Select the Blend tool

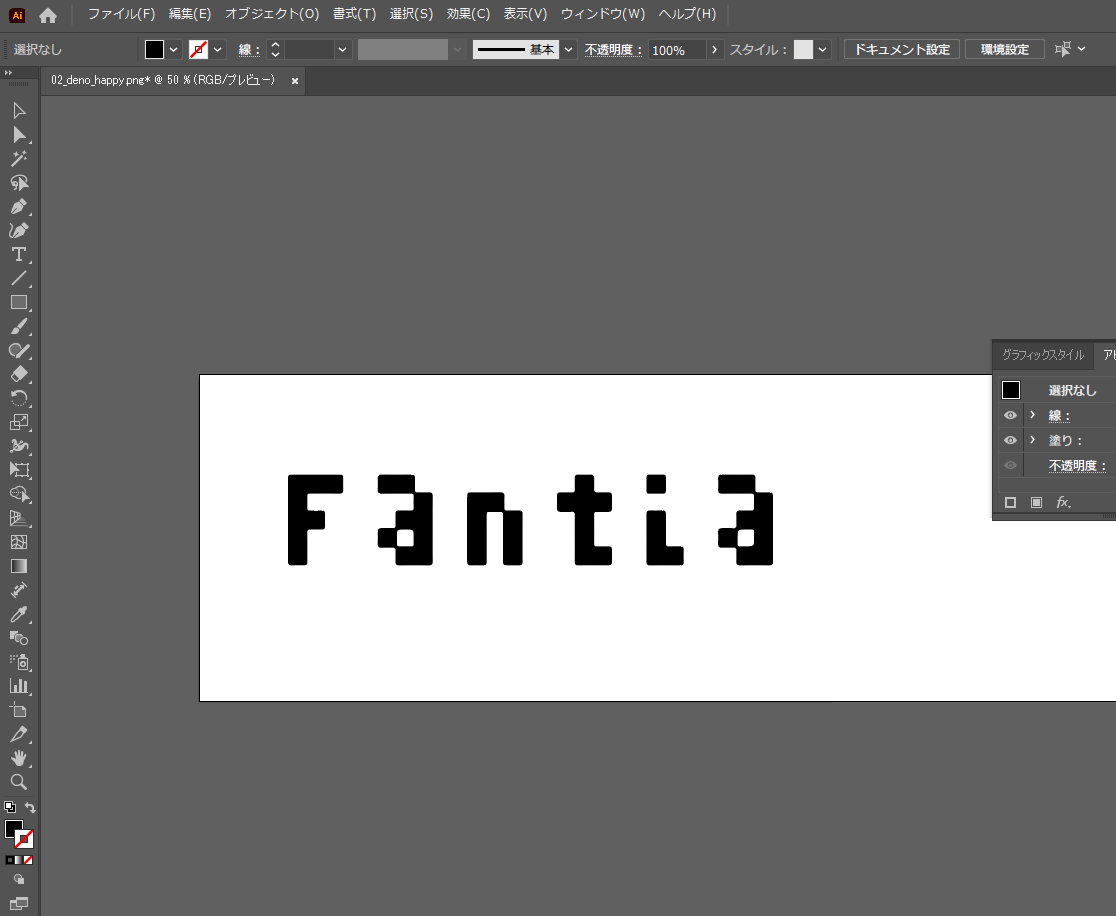coord(19,638)
